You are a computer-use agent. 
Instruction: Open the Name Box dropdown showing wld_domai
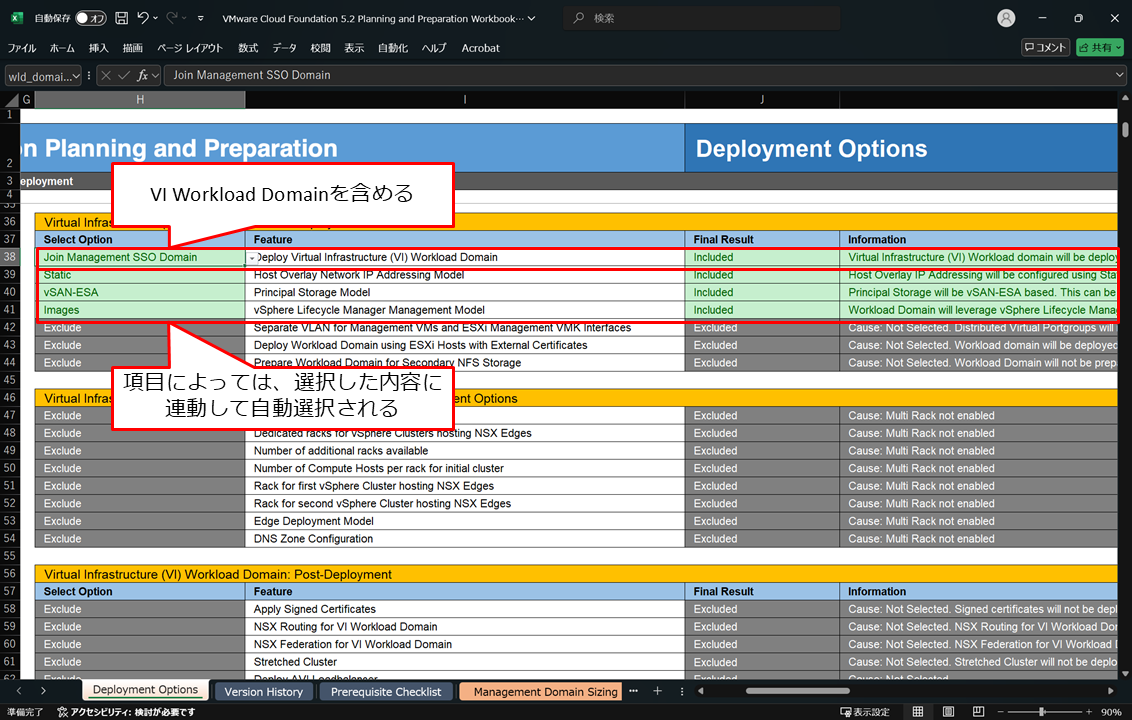tap(76, 76)
